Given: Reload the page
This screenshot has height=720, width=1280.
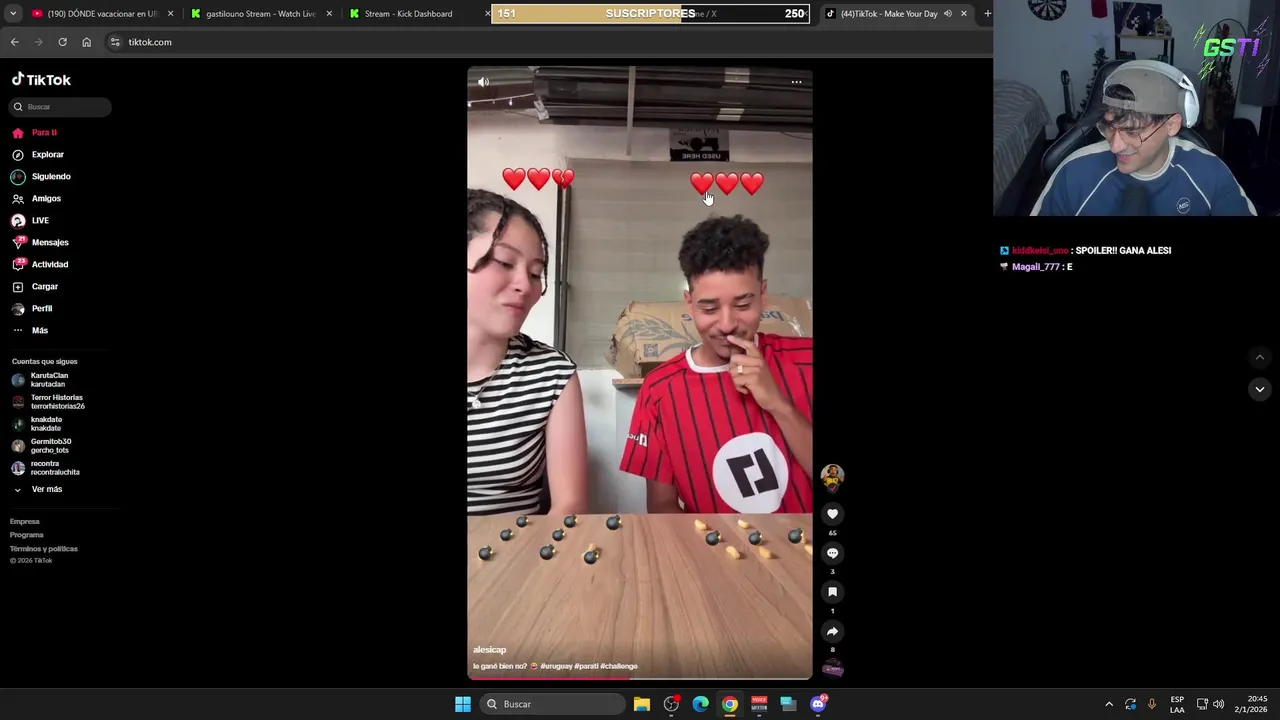Looking at the screenshot, I should click(62, 42).
